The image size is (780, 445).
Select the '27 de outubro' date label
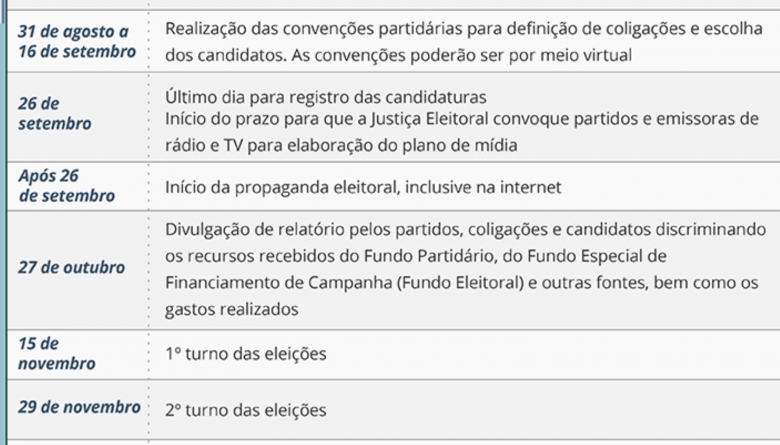coord(72,267)
